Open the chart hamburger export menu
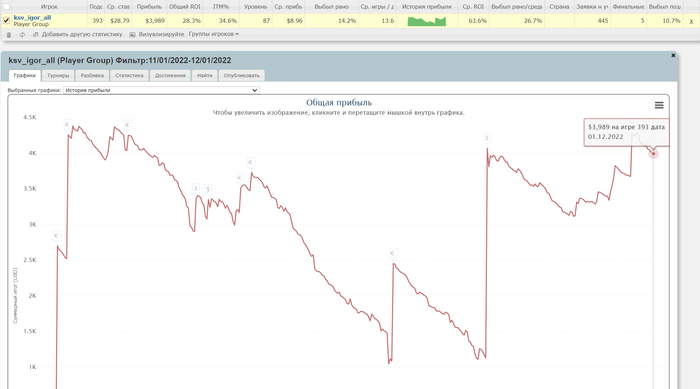The image size is (700, 389). click(659, 105)
